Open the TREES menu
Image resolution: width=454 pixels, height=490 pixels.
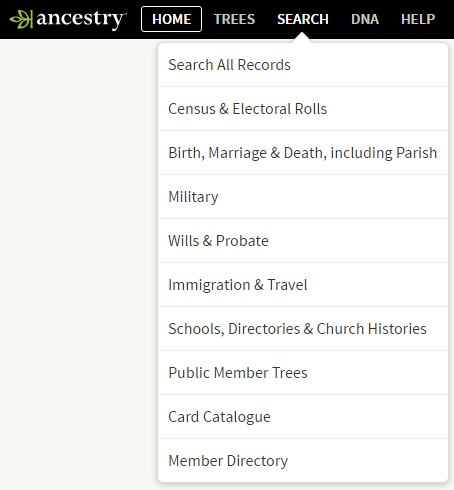click(x=234, y=19)
